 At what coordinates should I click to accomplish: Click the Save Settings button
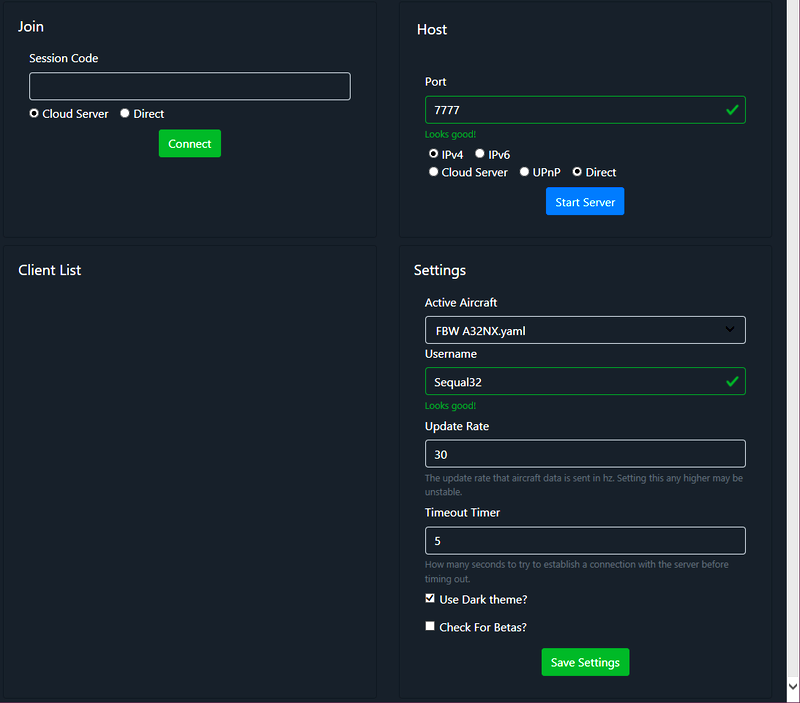[x=585, y=662]
